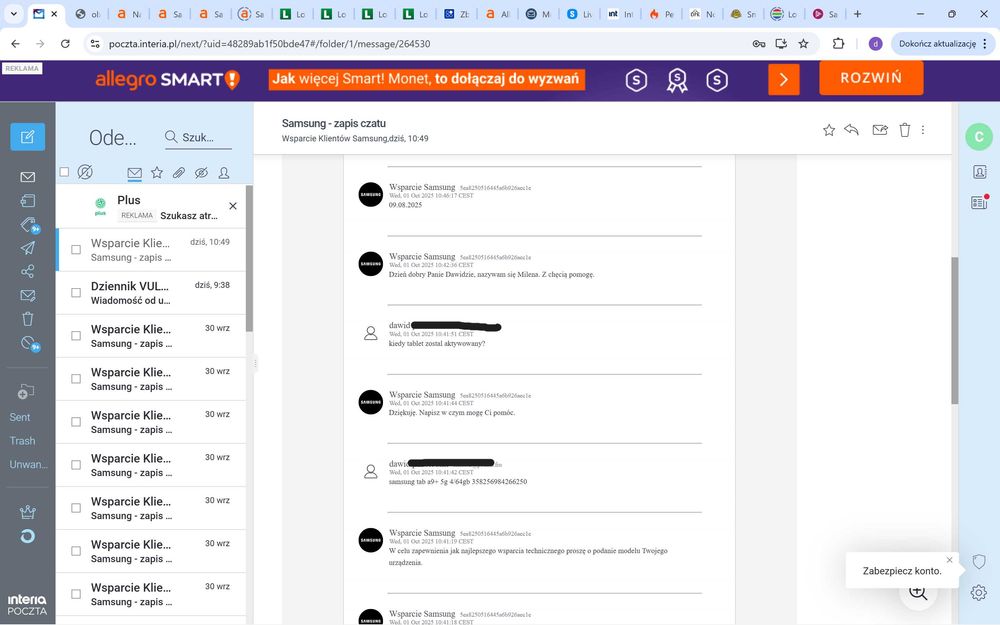Open Chrome tab search dropdown arrow
Viewport: 1000px width, 625px height.
(x=13, y=13)
